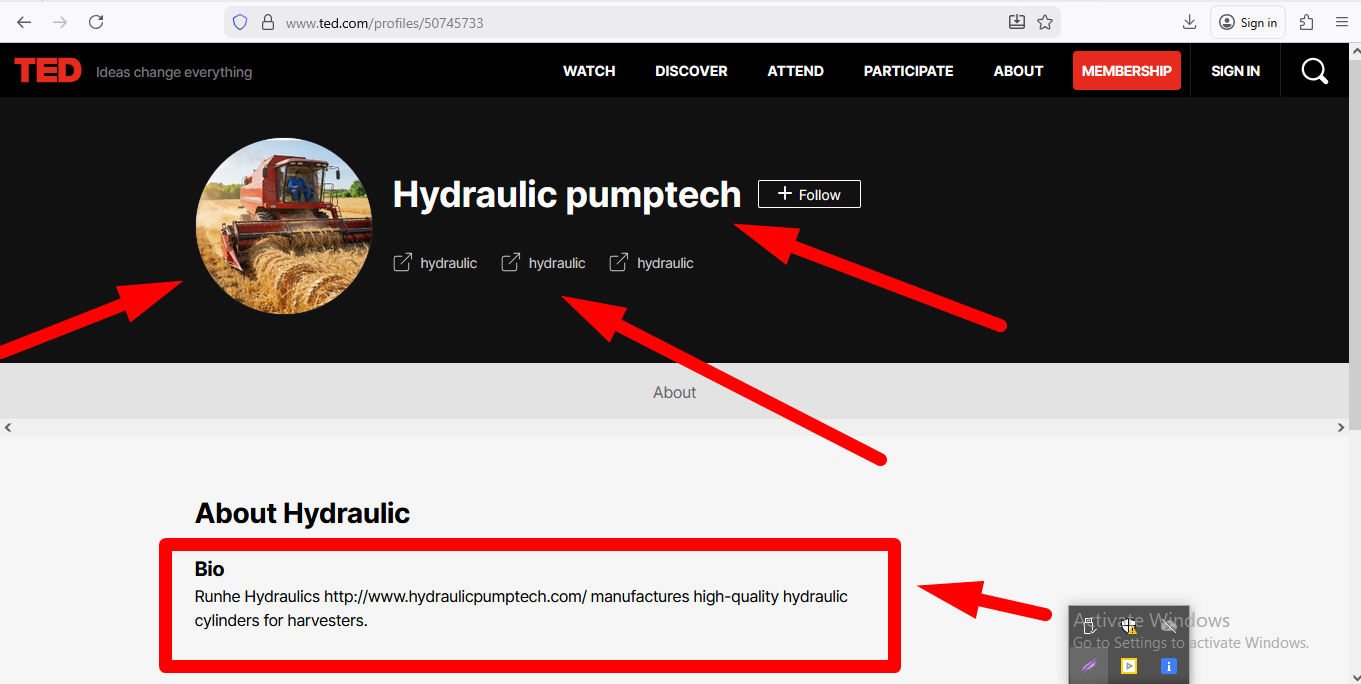Open Windows Security shield tray icon
The width and height of the screenshot is (1361, 684).
[x=1128, y=626]
